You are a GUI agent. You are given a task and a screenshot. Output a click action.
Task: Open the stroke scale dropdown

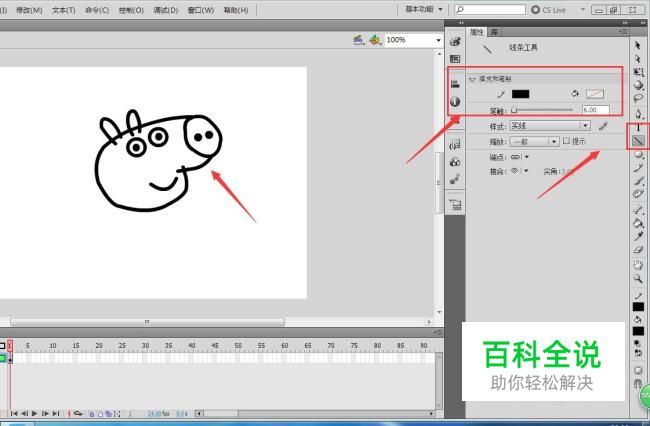point(534,141)
